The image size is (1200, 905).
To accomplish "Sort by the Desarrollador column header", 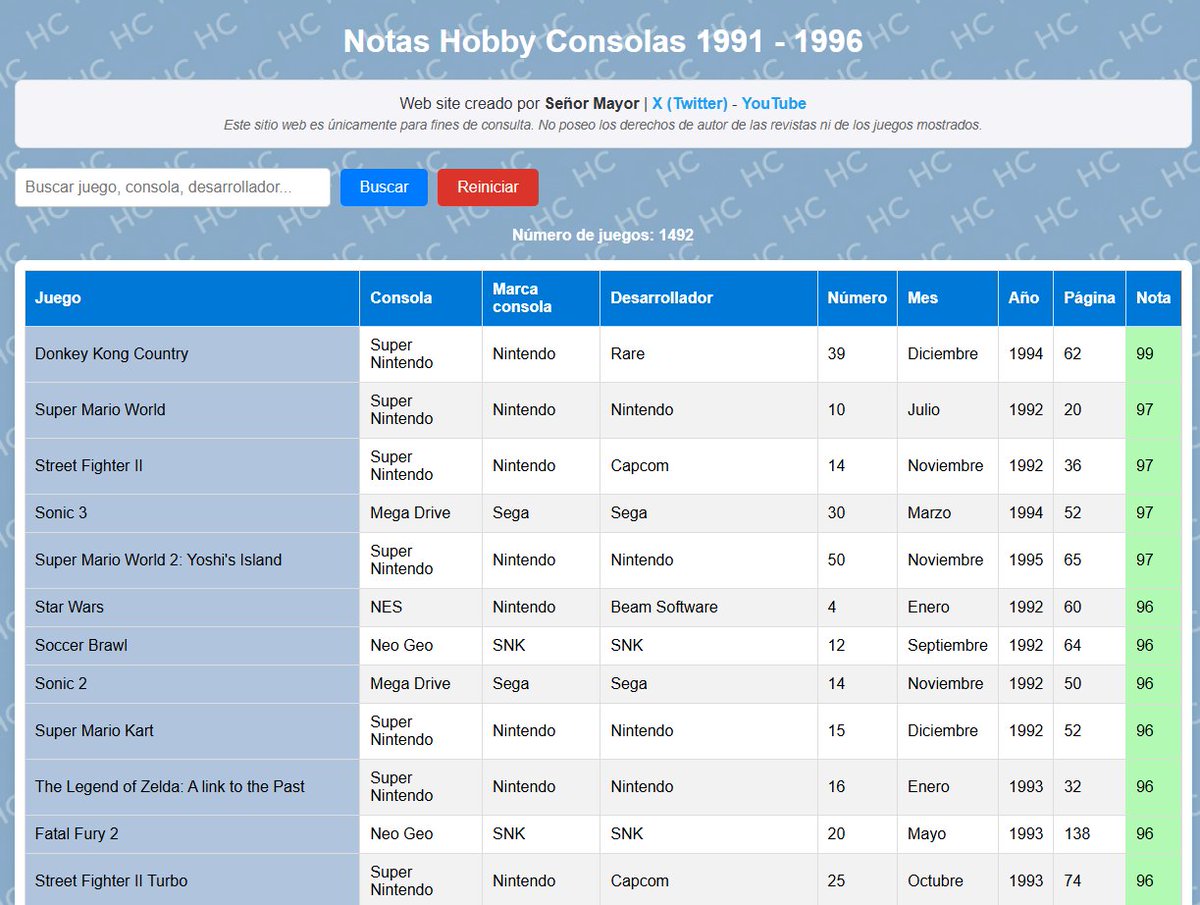I will coord(709,298).
